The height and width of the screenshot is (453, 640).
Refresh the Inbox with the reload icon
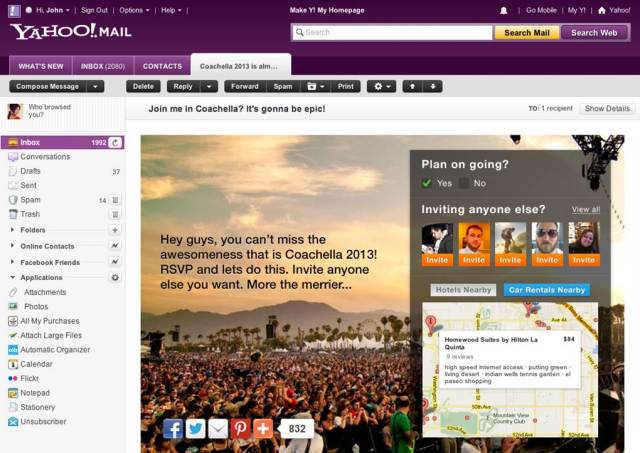tap(116, 142)
